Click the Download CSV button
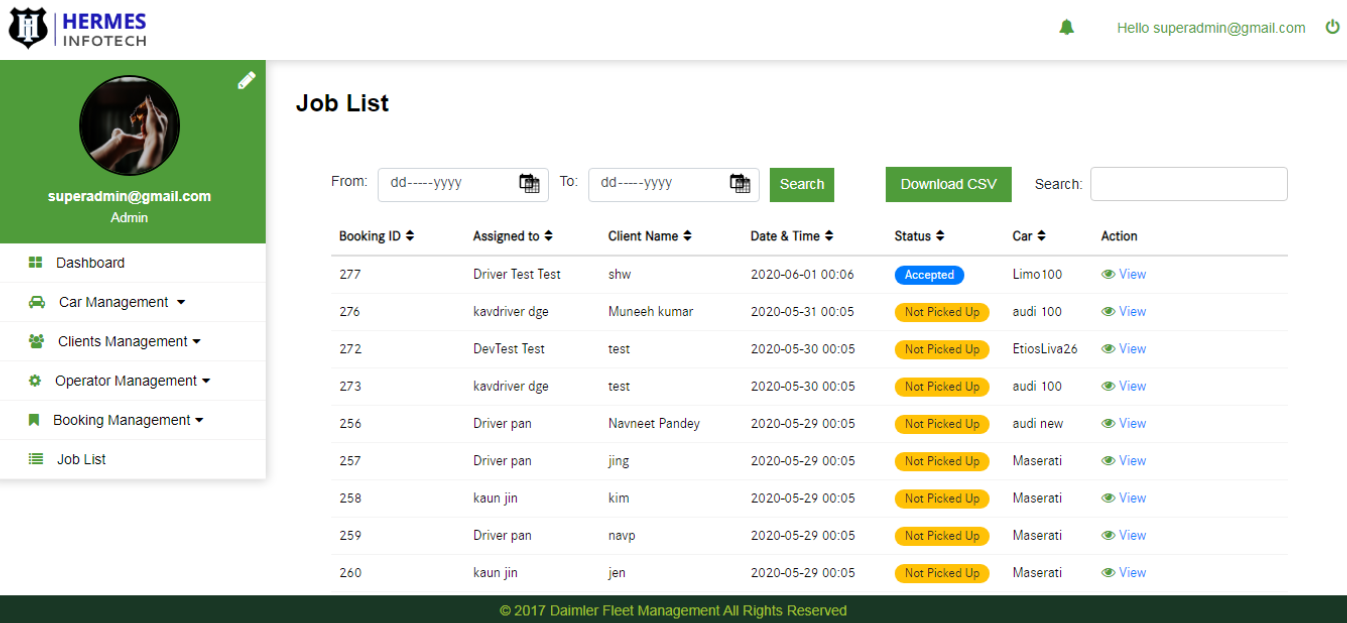Image resolution: width=1347 pixels, height=623 pixels. click(x=948, y=184)
